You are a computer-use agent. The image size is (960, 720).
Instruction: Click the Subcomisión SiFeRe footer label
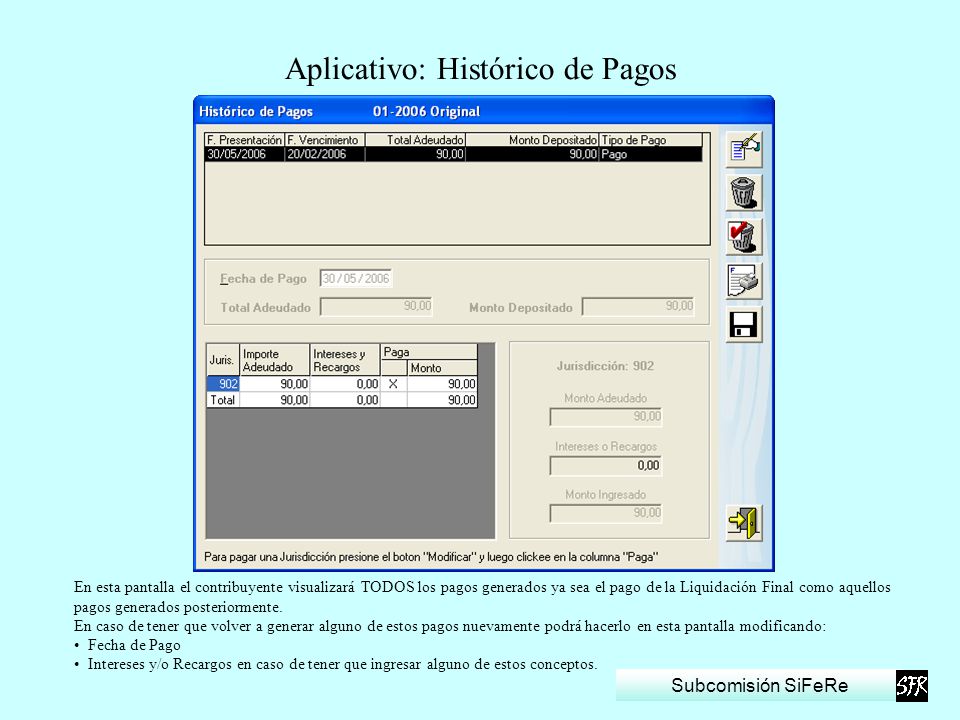pos(759,685)
